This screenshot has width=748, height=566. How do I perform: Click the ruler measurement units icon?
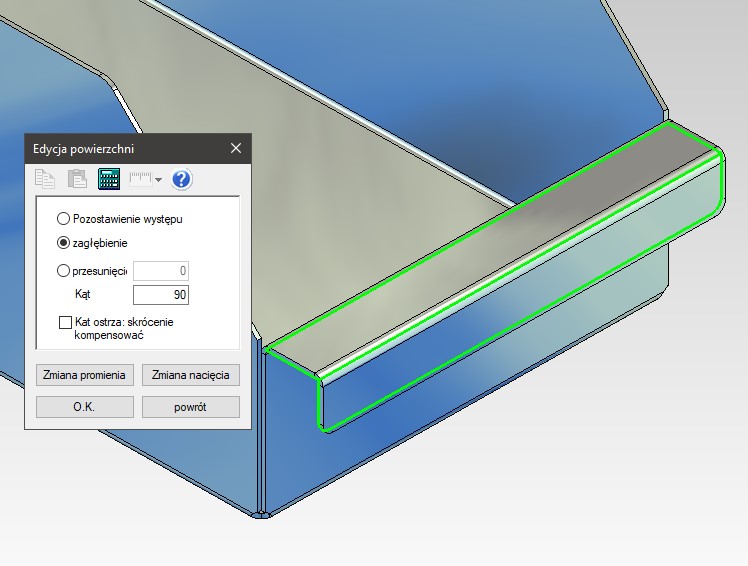[141, 179]
